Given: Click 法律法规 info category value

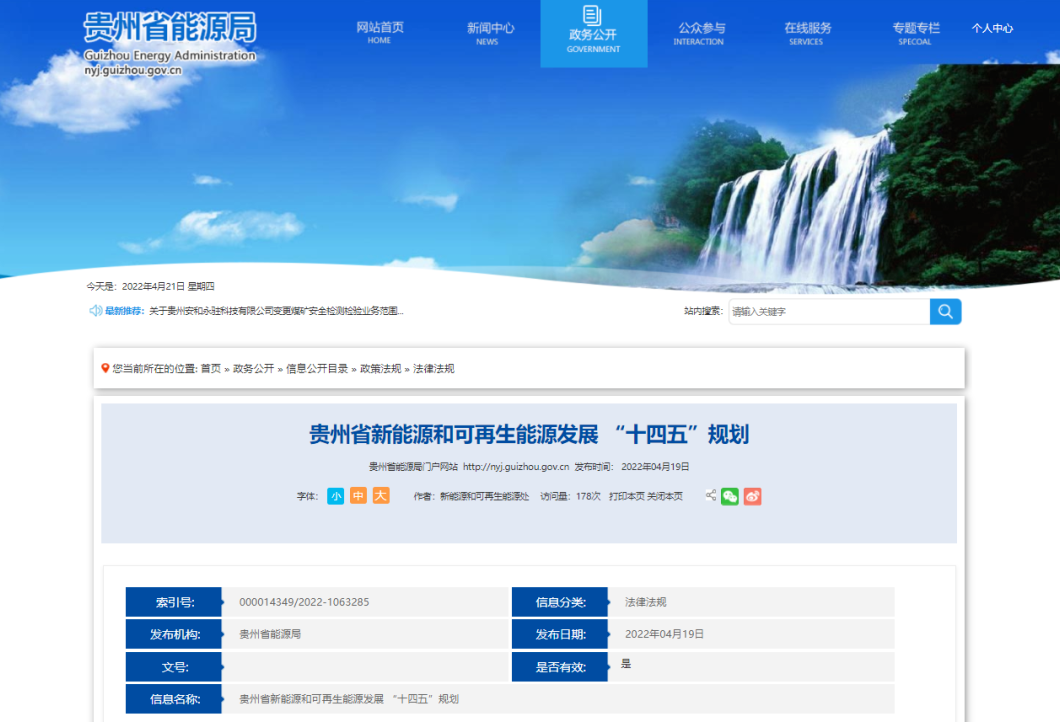Looking at the screenshot, I should tap(646, 602).
